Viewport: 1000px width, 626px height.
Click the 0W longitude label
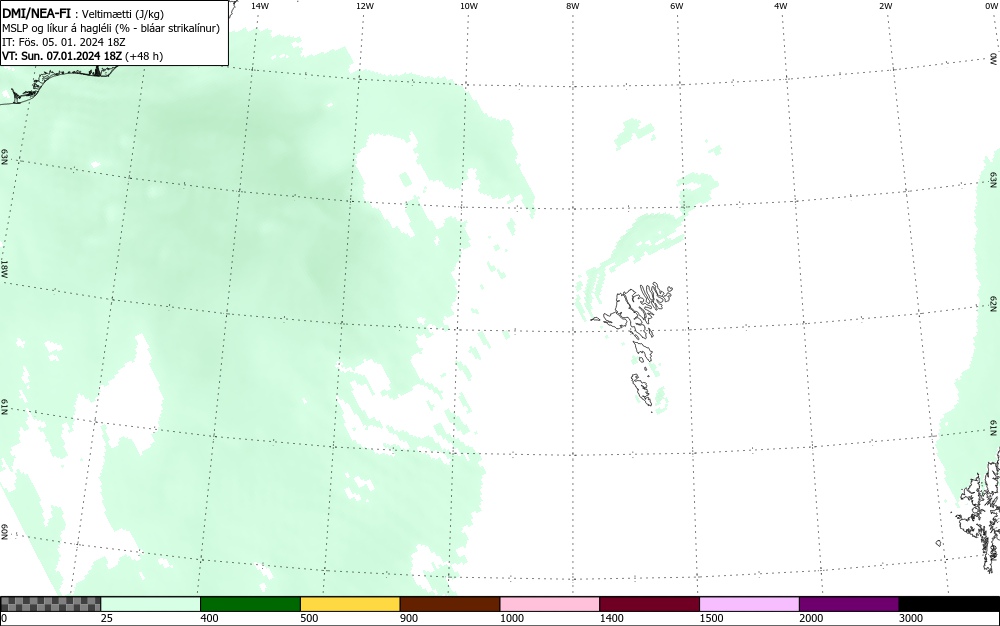pyautogui.click(x=991, y=6)
